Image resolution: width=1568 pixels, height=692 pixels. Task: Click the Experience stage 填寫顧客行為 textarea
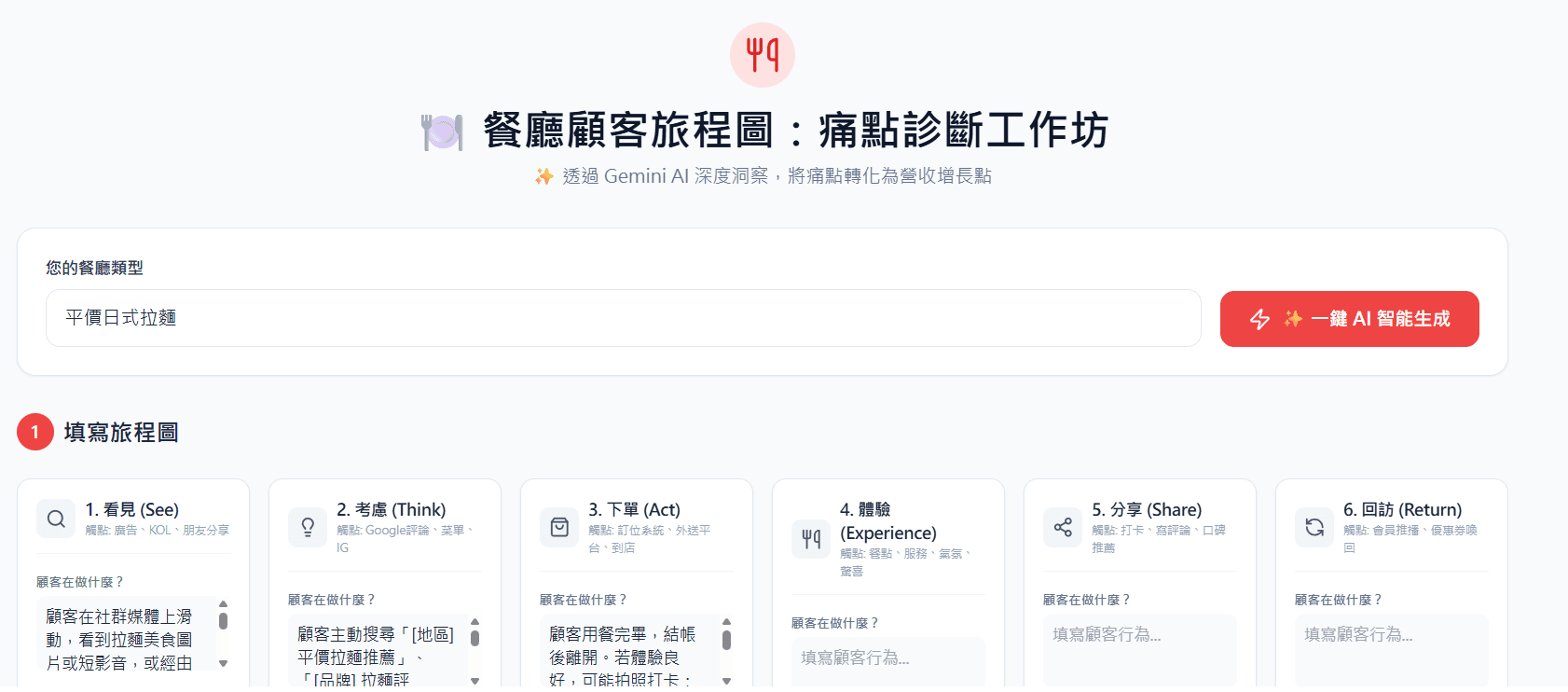point(888,664)
